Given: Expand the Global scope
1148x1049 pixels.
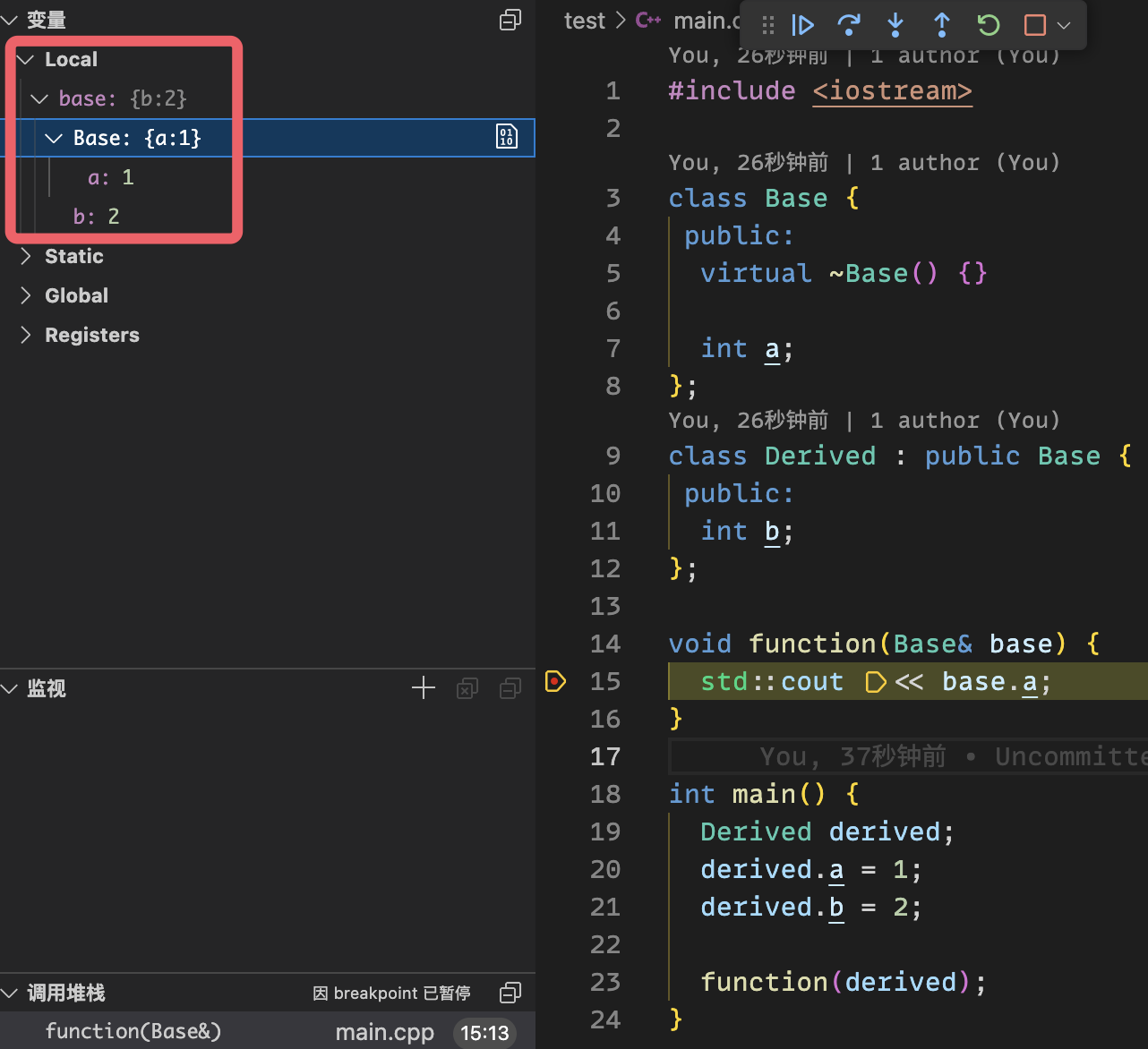Looking at the screenshot, I should click(26, 295).
